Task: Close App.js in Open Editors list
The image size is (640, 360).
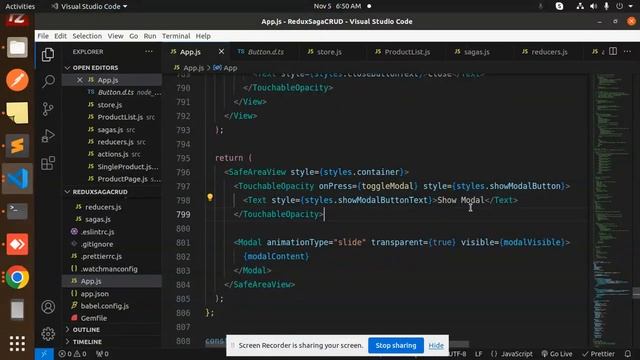Action: 80,80
